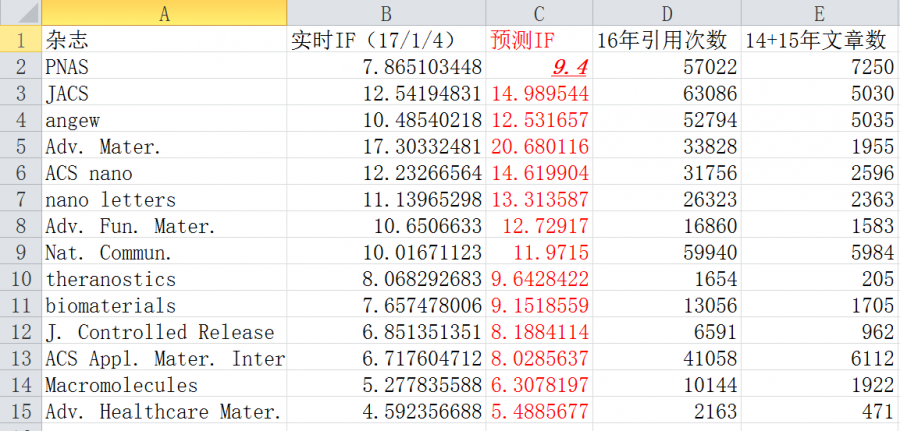Image resolution: width=900 pixels, height=431 pixels.
Task: Select red value 20.680116 cell
Action: pos(539,146)
